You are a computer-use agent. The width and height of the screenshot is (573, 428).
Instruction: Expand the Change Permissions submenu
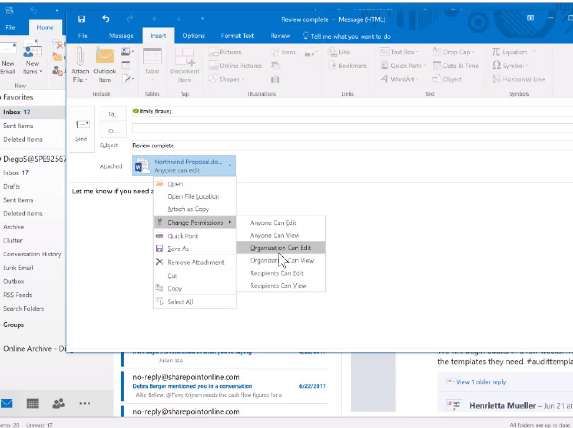click(x=194, y=223)
